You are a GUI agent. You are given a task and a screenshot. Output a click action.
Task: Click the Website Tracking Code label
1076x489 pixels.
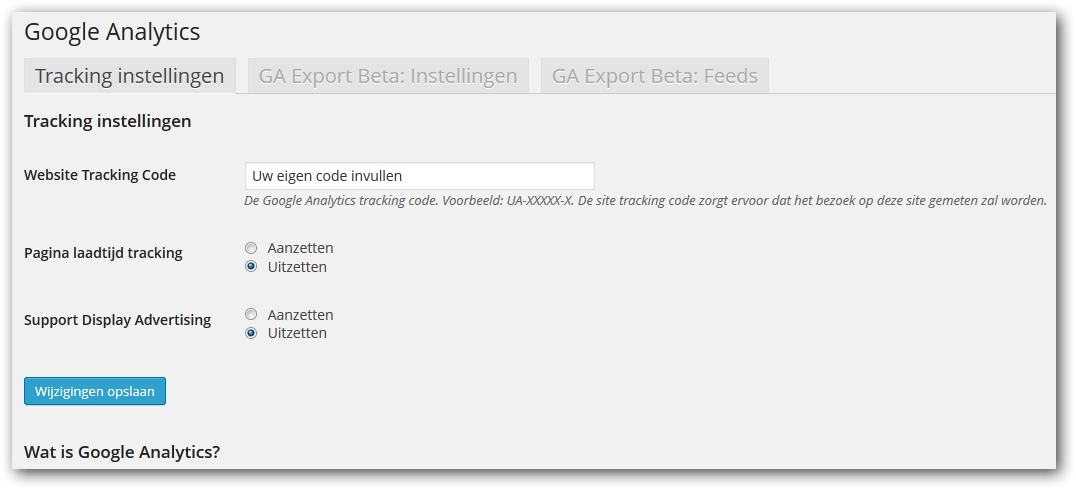click(x=100, y=175)
